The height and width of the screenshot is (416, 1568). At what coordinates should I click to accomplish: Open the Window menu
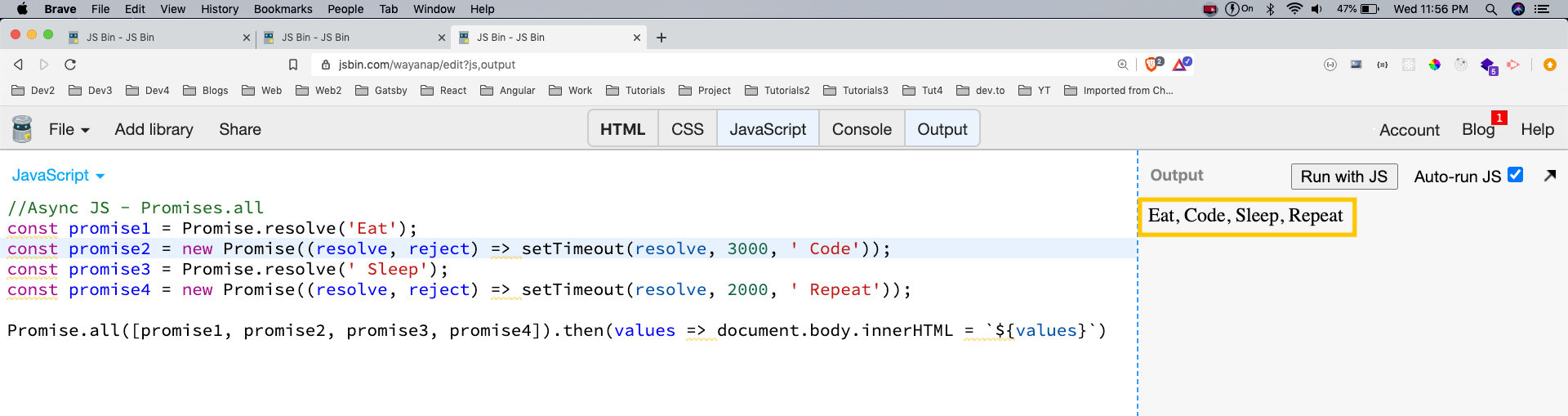click(x=434, y=9)
